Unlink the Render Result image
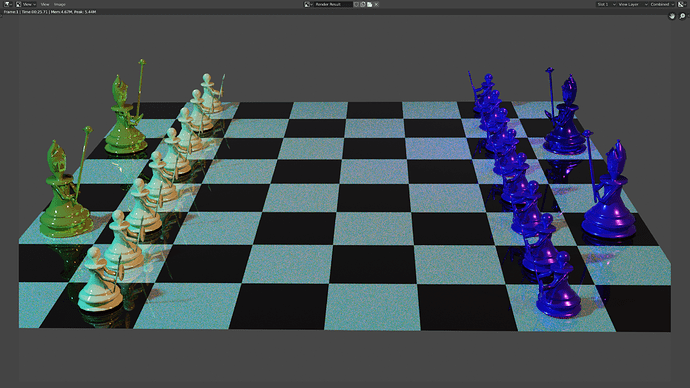 (376, 4)
